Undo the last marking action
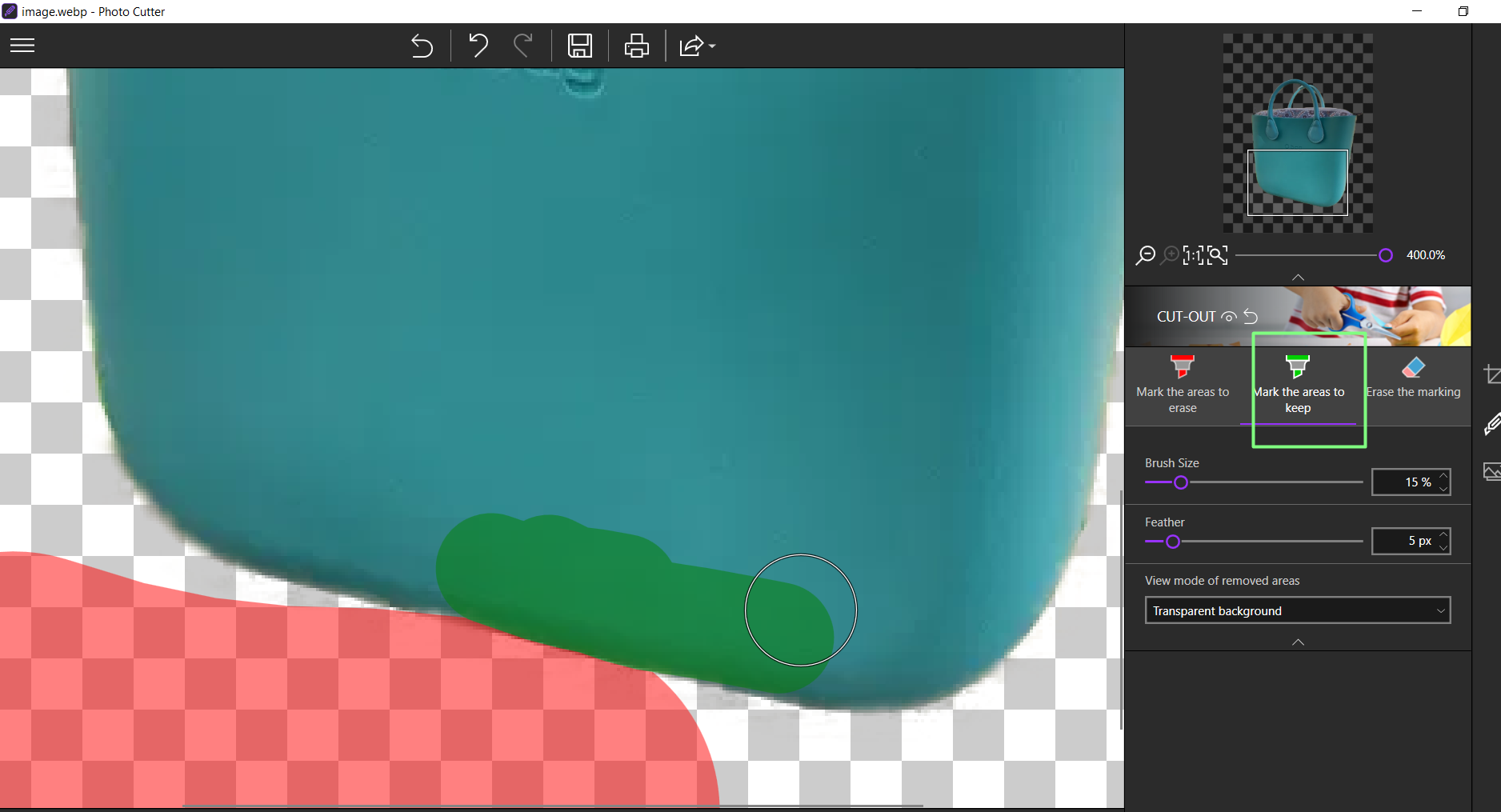 tap(478, 46)
